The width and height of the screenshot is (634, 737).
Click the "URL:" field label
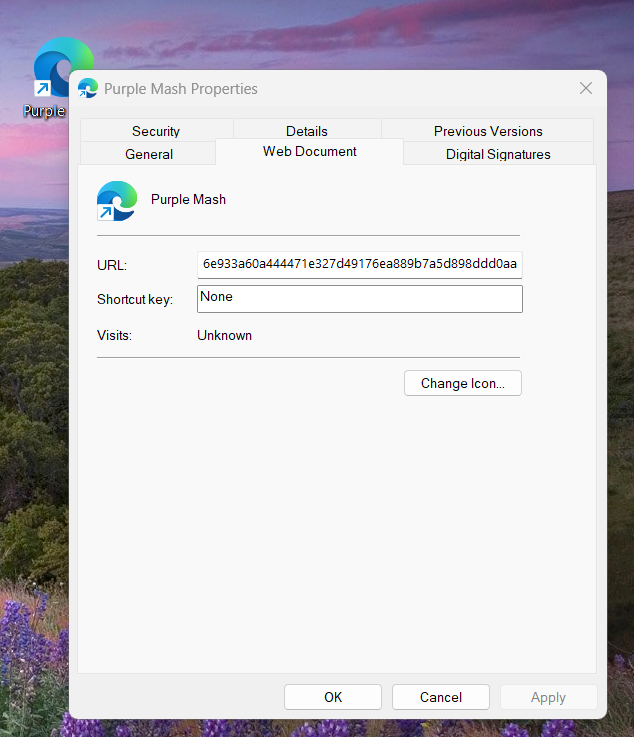pyautogui.click(x=112, y=265)
